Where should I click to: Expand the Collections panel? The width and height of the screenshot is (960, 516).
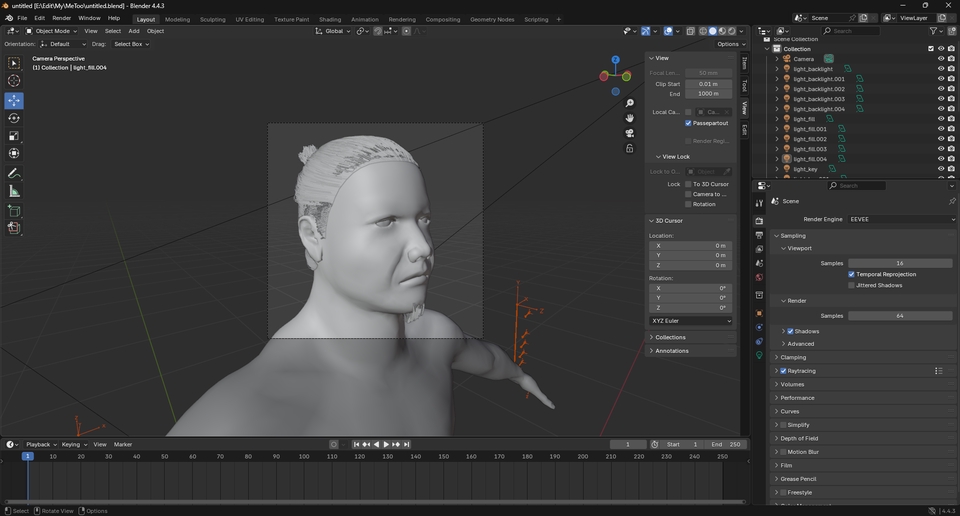670,337
